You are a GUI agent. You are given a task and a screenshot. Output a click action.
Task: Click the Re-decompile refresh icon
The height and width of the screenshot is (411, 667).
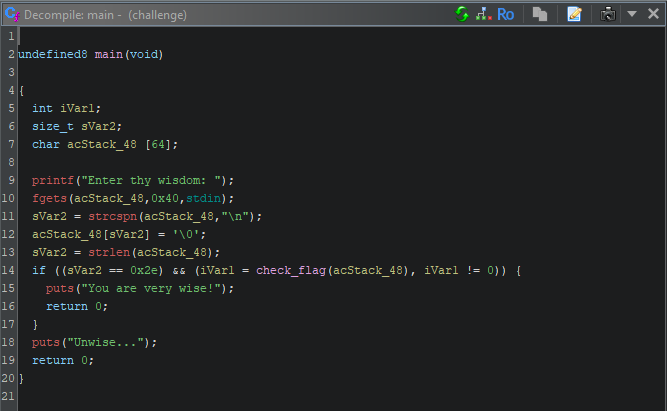(x=462, y=14)
